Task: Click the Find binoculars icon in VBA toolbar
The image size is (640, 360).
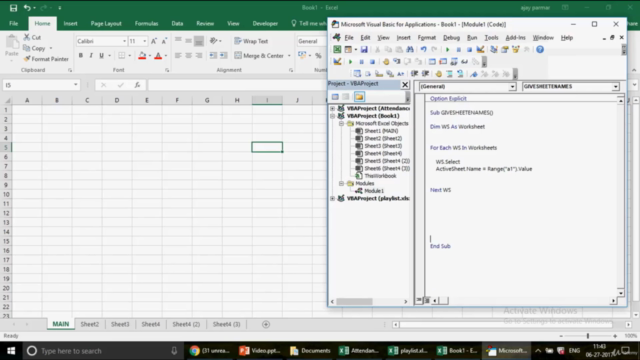Action: (410, 49)
